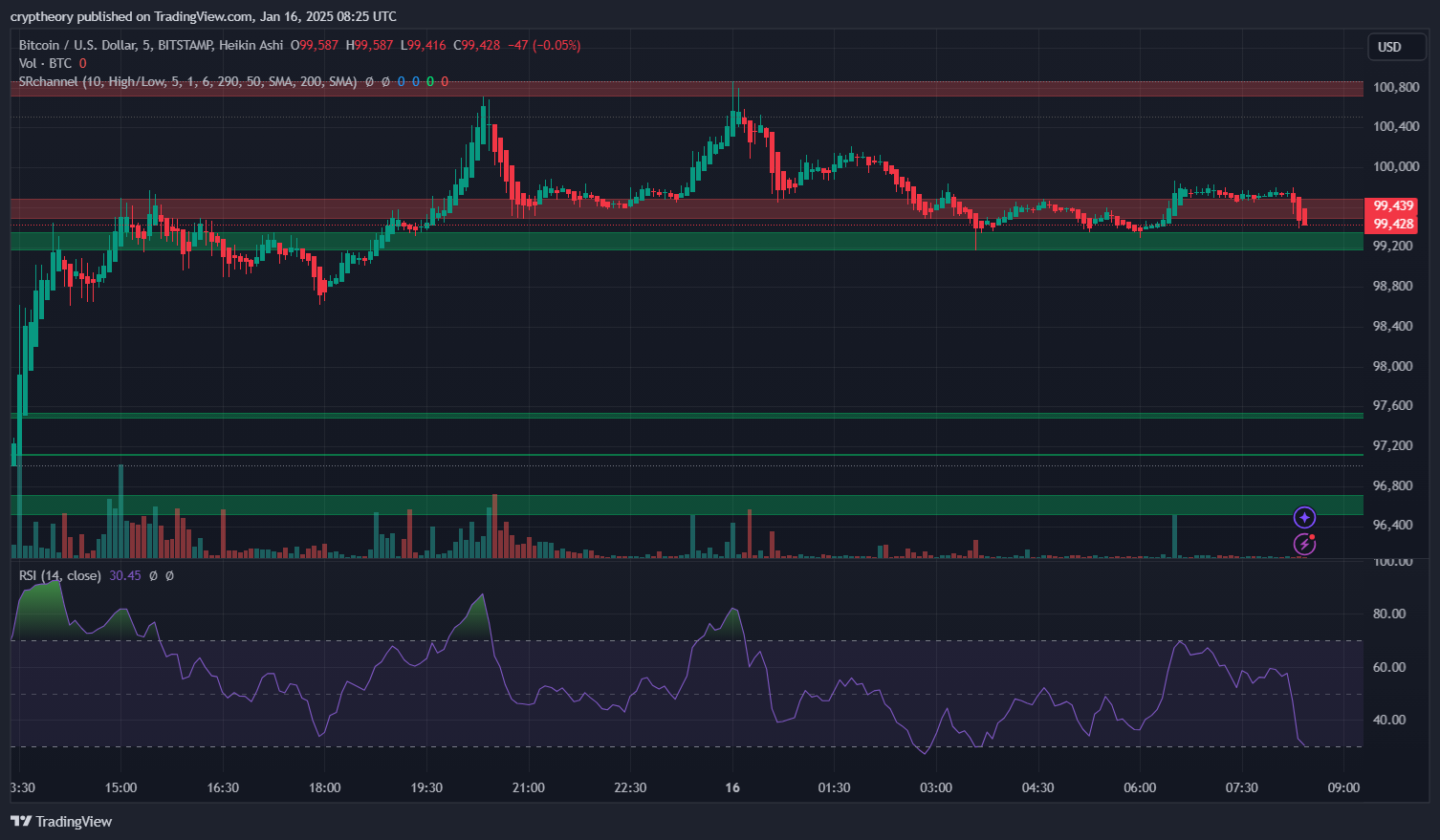Viewport: 1440px width, 840px height.
Task: Click the 97,600 price axis label
Action: click(x=1393, y=405)
